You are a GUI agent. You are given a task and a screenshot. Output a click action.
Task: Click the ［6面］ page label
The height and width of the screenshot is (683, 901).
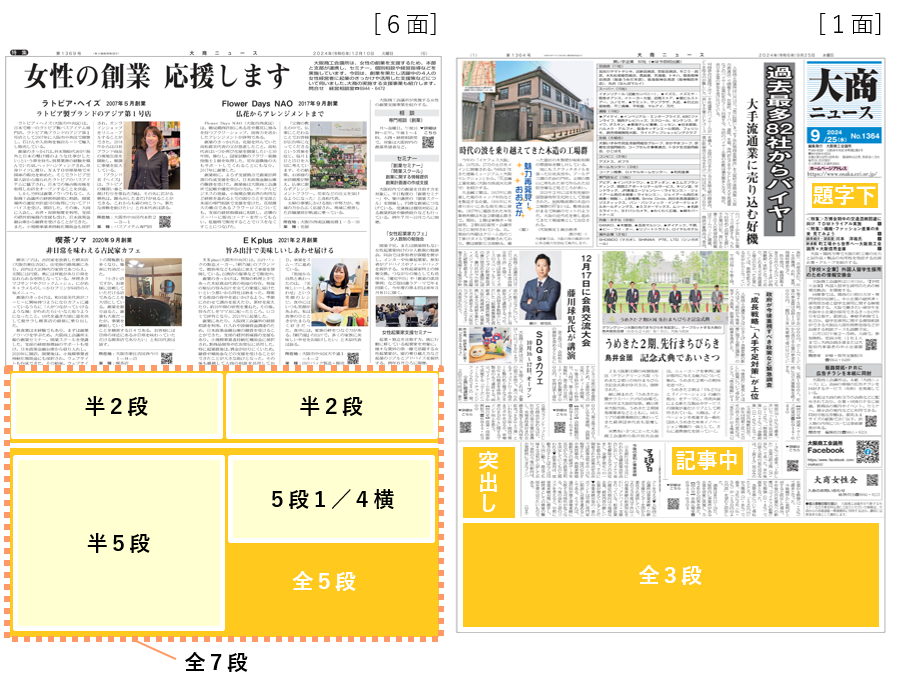tap(404, 24)
